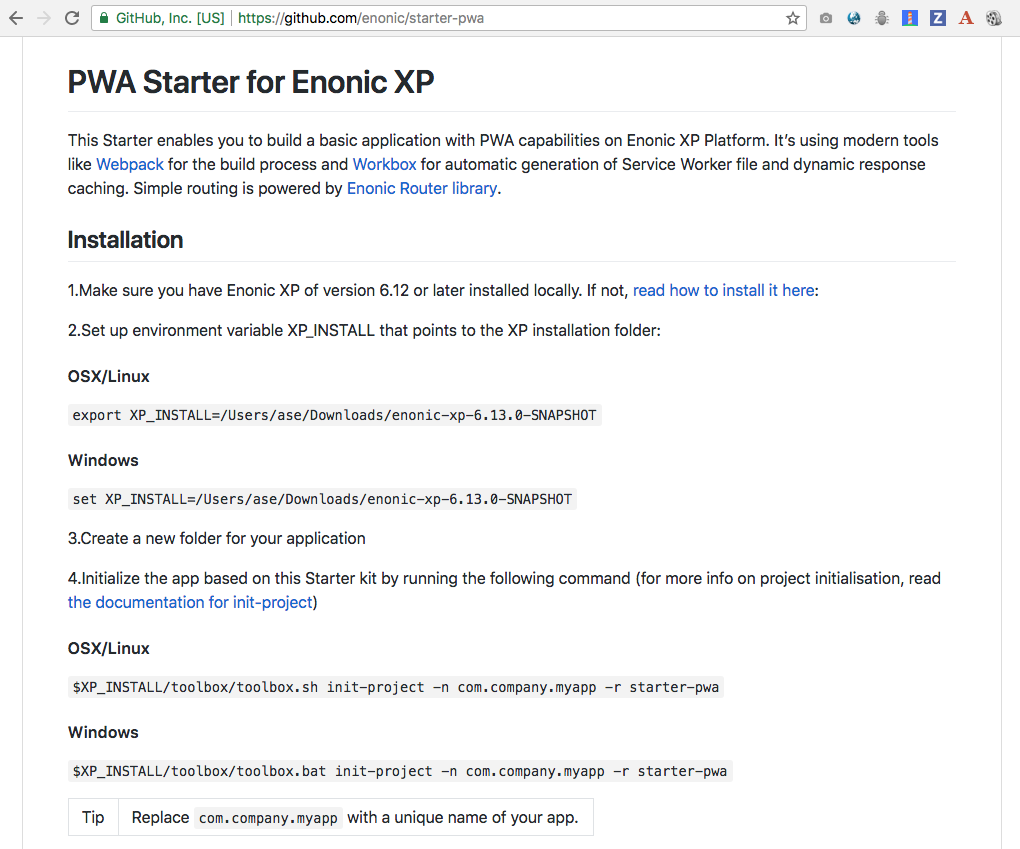1020x849 pixels.
Task: Click the browser forward arrow
Action: (x=44, y=18)
